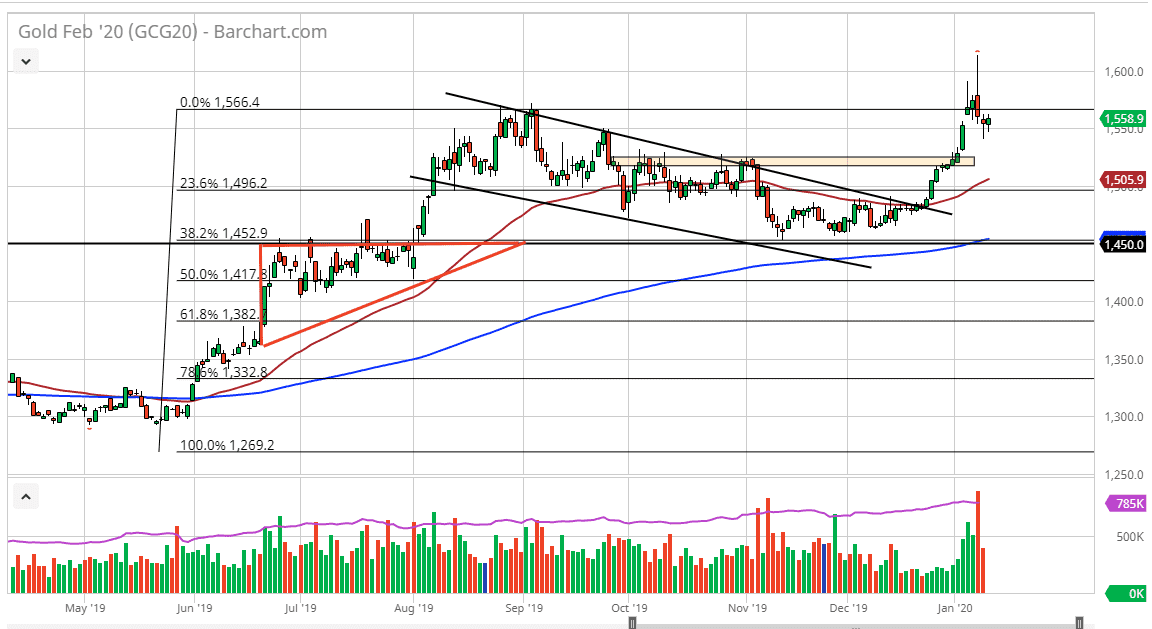Click the 38.2% 1,452.9 Fibonacci label
The width and height of the screenshot is (1152, 629).
click(x=223, y=233)
